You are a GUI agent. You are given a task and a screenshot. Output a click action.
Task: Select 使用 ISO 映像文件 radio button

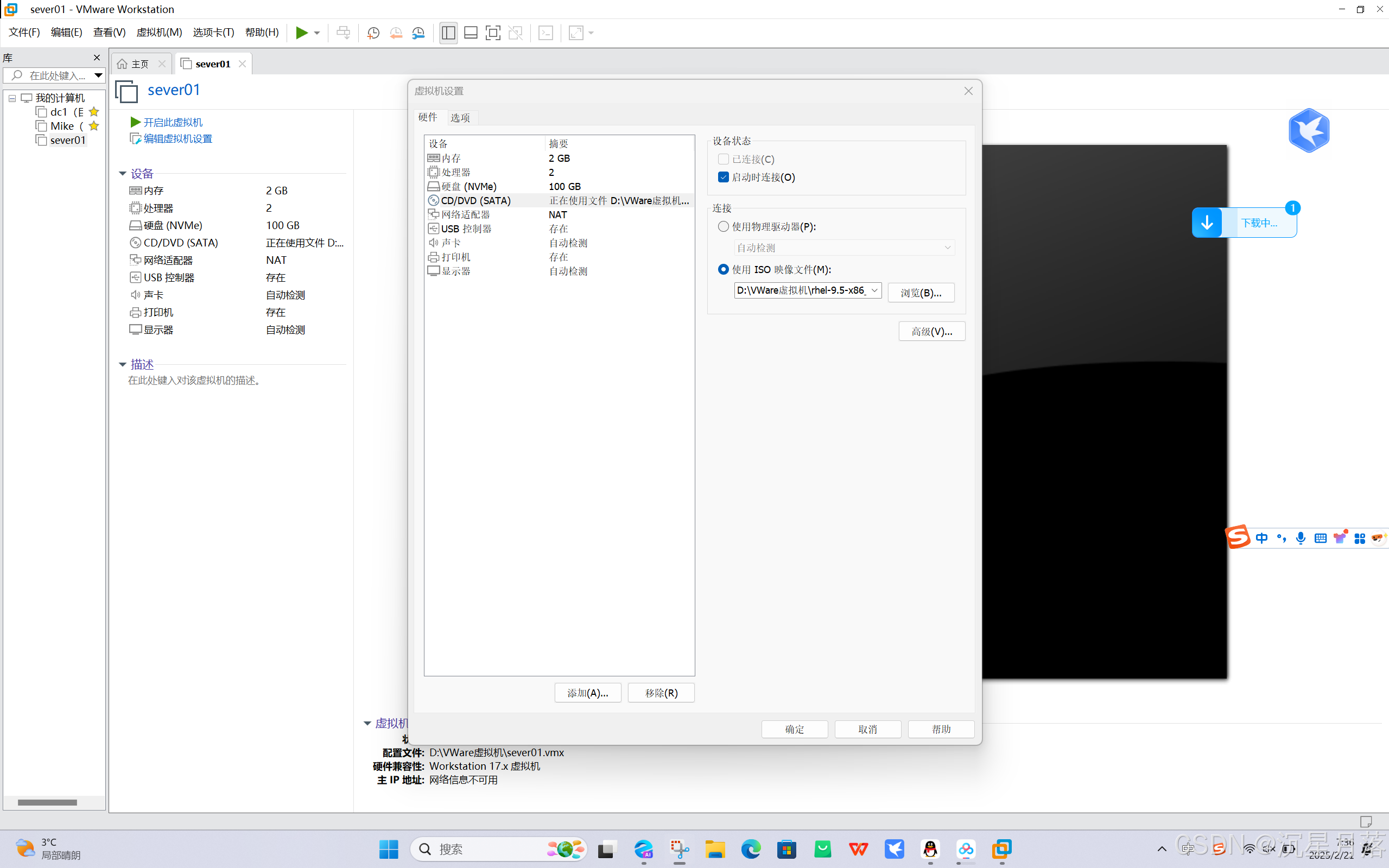tap(723, 269)
